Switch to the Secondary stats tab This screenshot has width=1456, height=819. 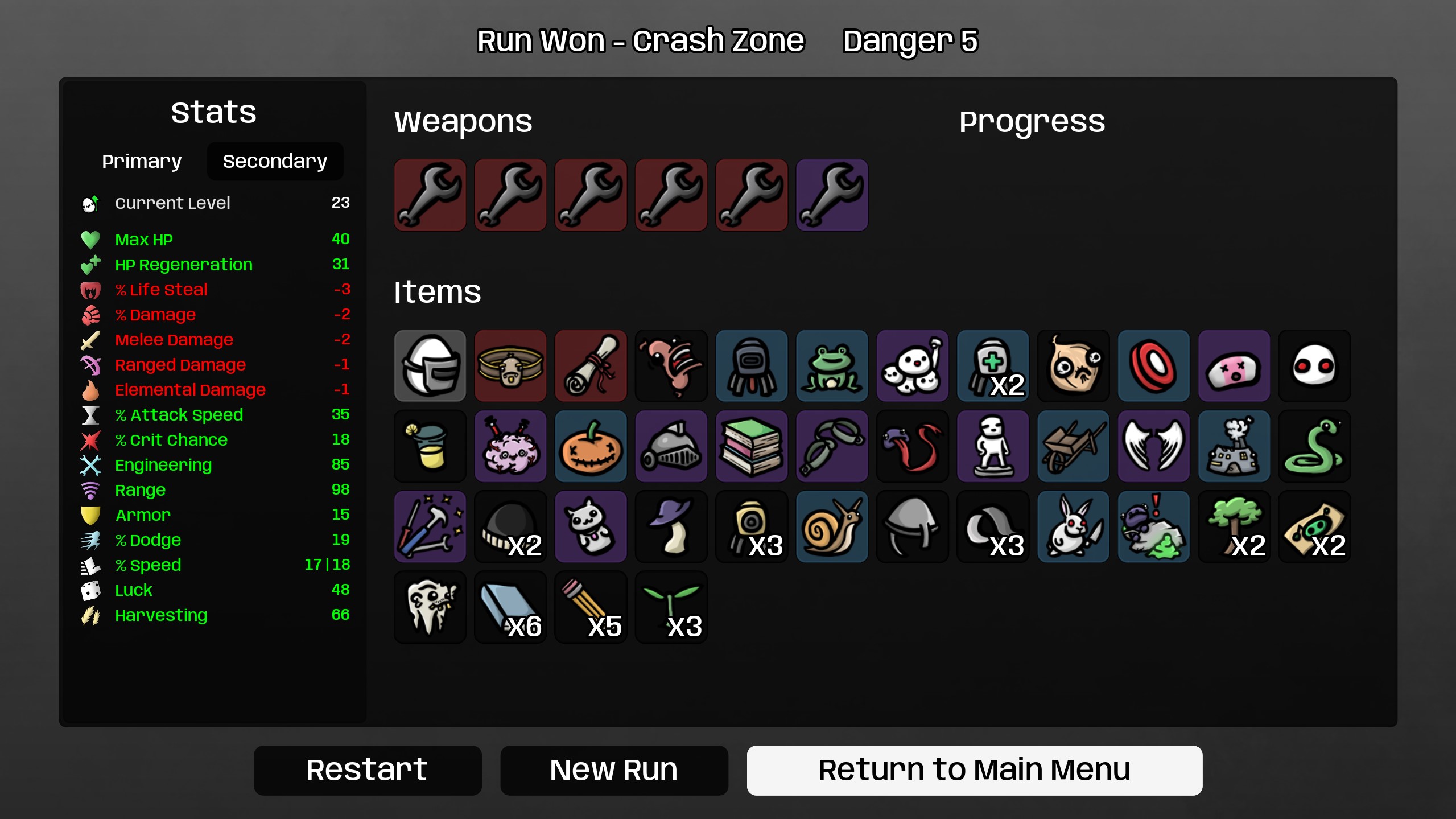point(275,161)
